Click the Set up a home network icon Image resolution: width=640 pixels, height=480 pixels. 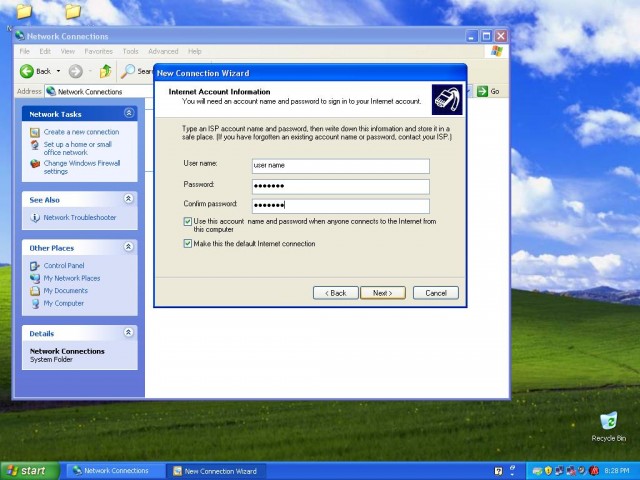35,145
